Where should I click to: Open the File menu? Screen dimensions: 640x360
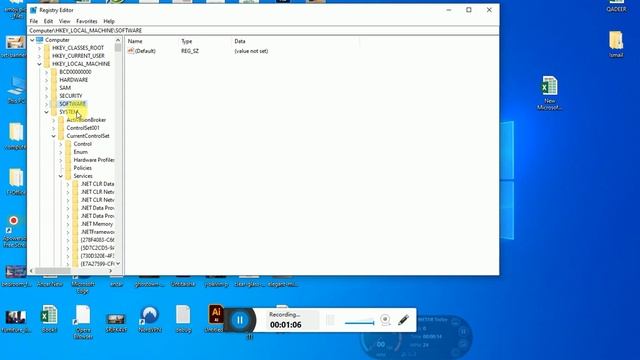click(34, 21)
